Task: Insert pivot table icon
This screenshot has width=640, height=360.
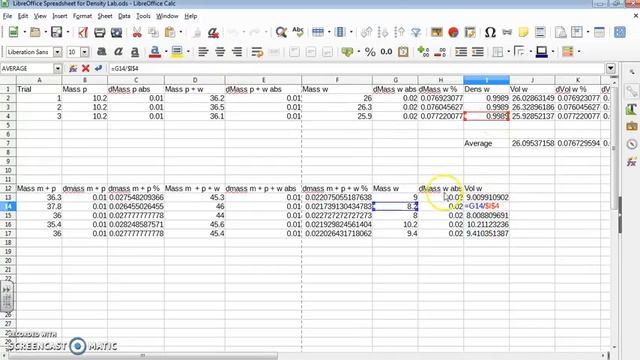Action: tap(470, 32)
